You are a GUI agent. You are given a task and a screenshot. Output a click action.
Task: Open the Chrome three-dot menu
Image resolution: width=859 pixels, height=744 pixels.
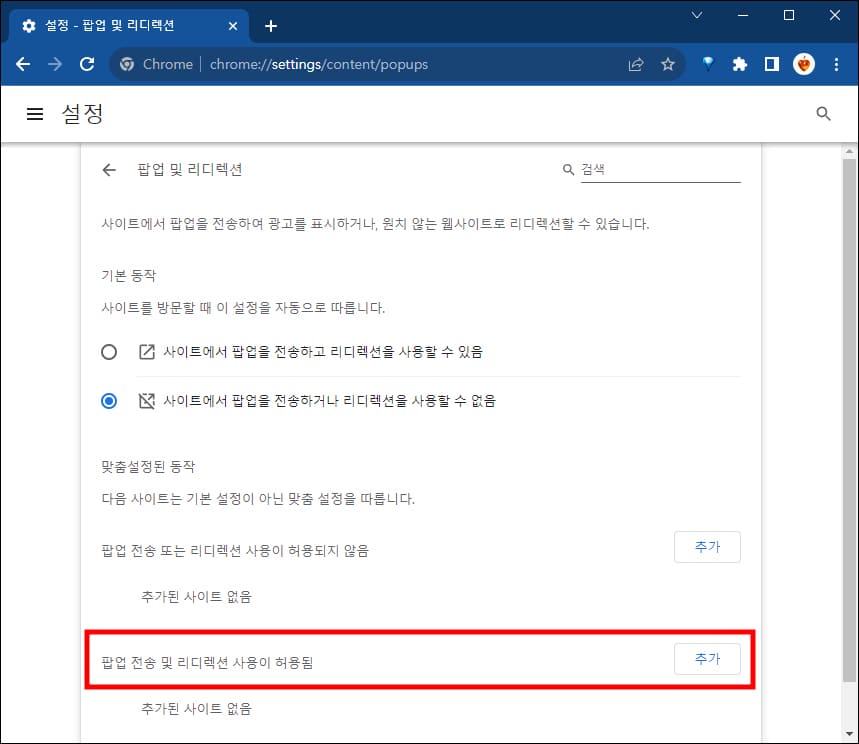(836, 63)
